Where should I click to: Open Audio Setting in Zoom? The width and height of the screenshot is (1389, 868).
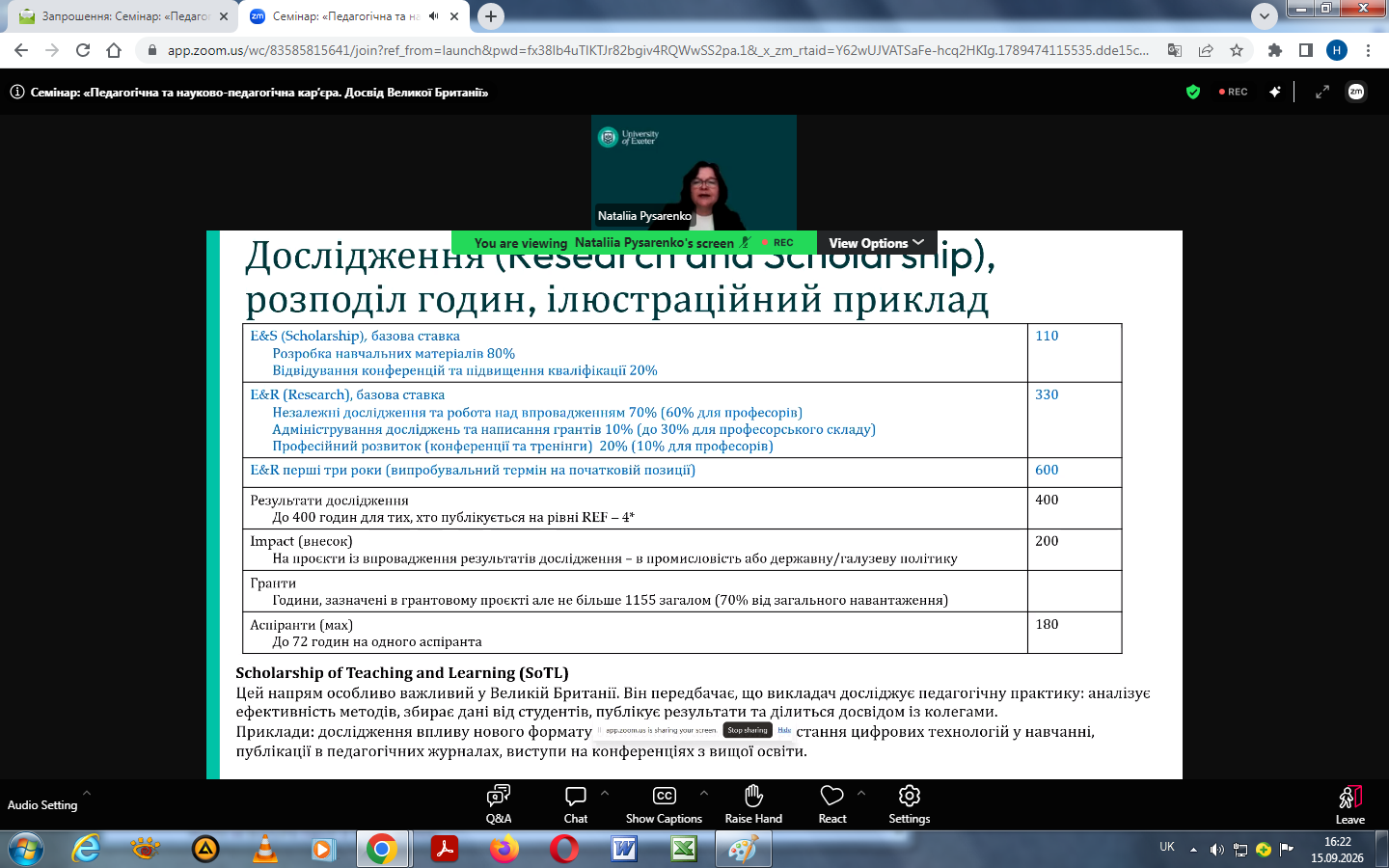pos(42,805)
